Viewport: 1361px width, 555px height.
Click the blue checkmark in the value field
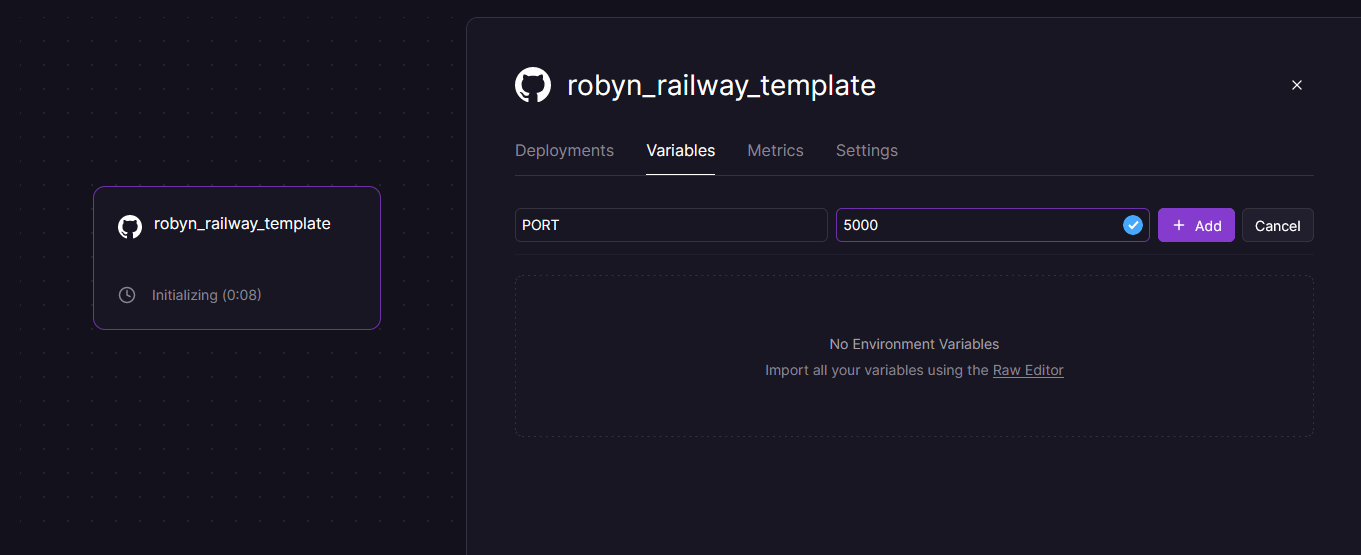coord(1133,225)
